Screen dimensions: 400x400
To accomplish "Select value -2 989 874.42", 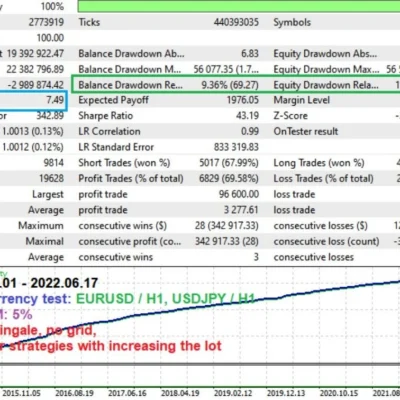I will tap(36, 85).
